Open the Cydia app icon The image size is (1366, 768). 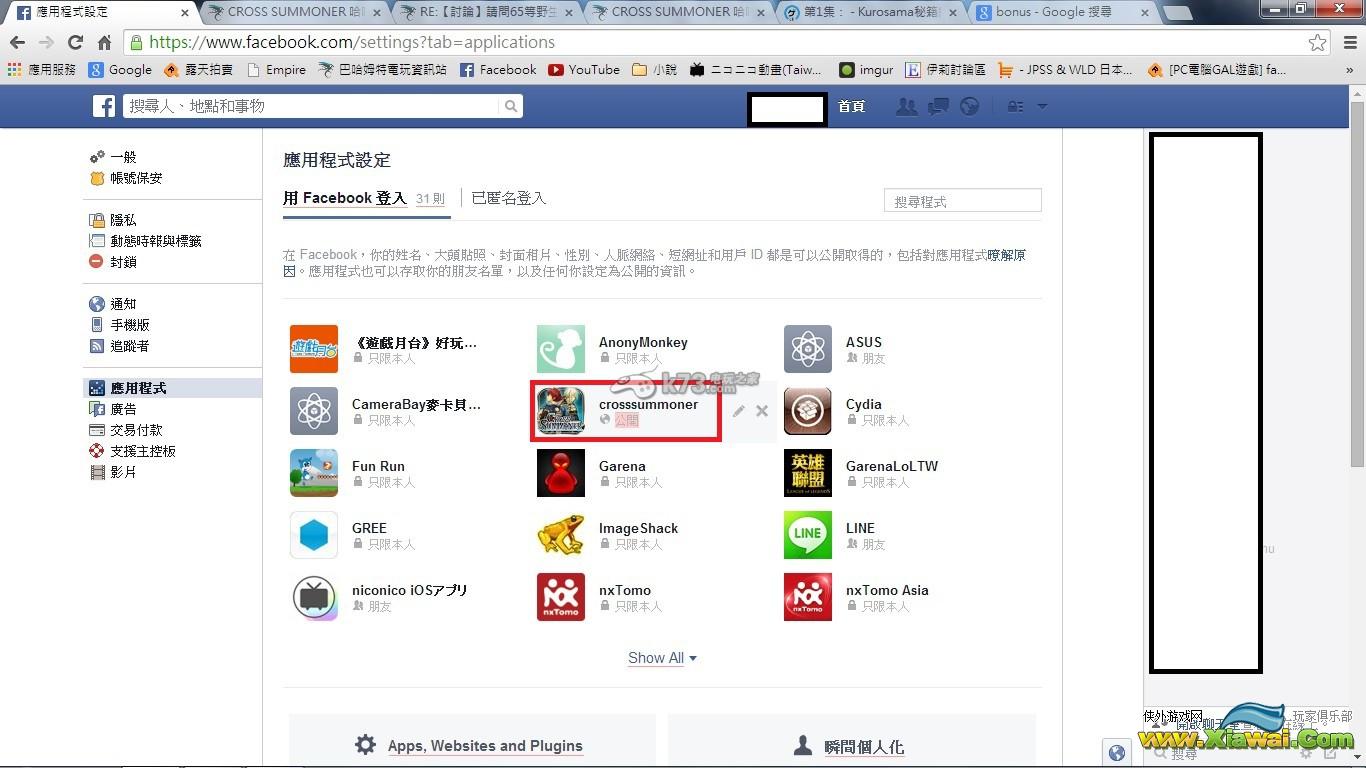[808, 411]
